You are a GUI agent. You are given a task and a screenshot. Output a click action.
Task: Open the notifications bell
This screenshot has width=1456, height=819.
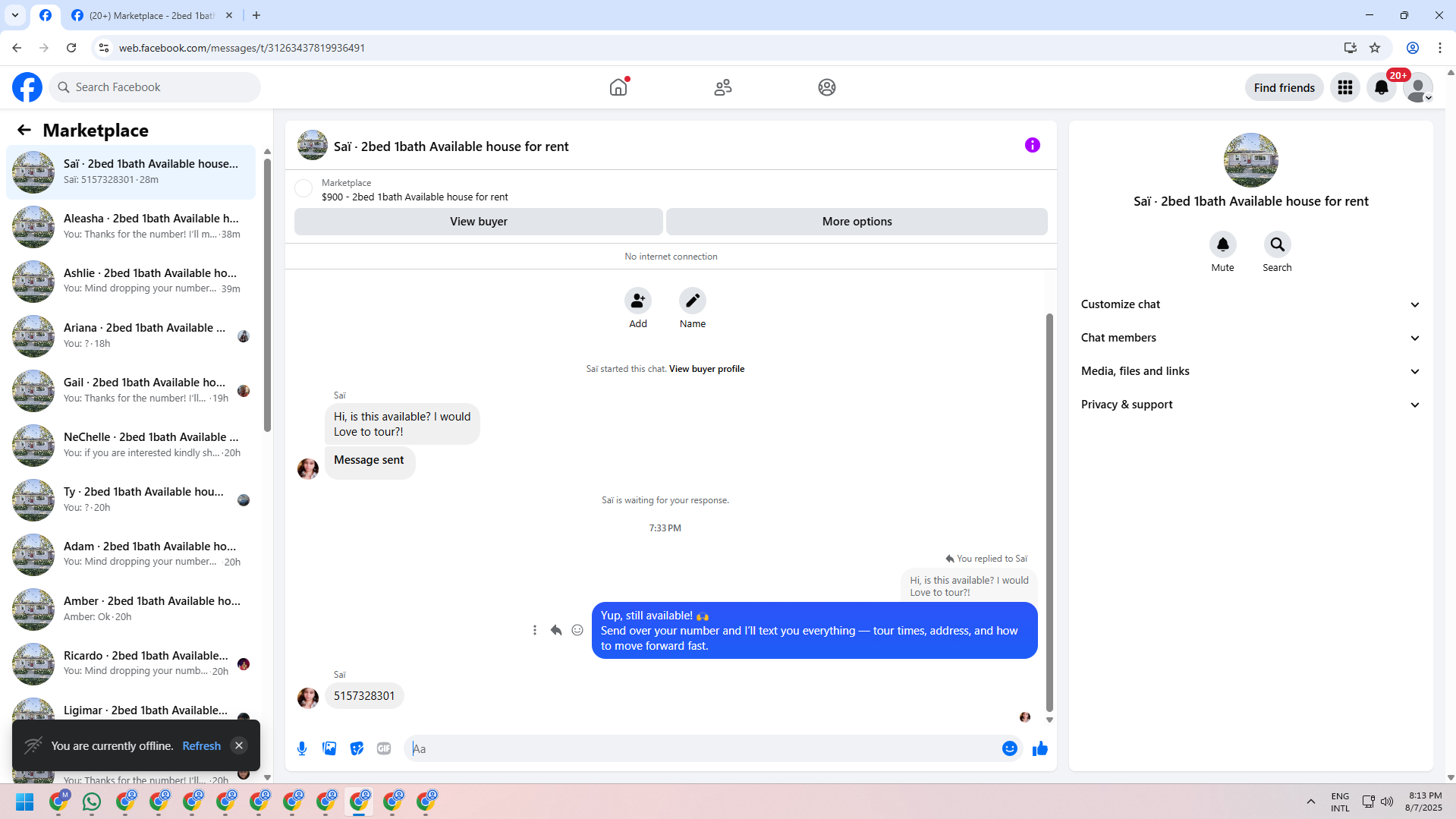(1382, 87)
